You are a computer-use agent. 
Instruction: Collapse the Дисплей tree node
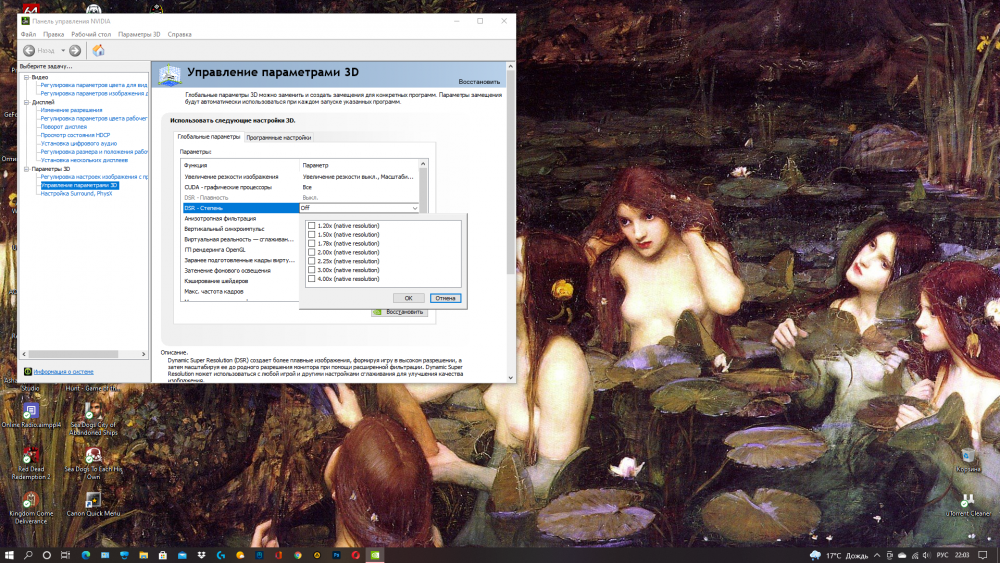coord(27,102)
